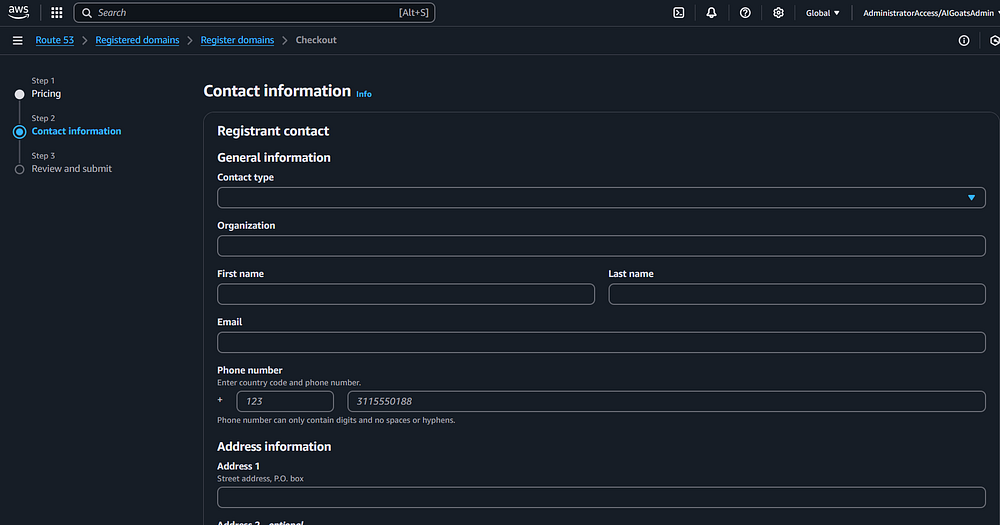The image size is (1000, 525).
Task: Click the Organization text field
Action: [601, 246]
